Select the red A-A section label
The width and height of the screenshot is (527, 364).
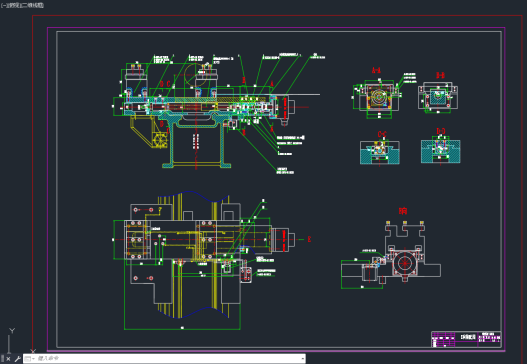pos(376,70)
